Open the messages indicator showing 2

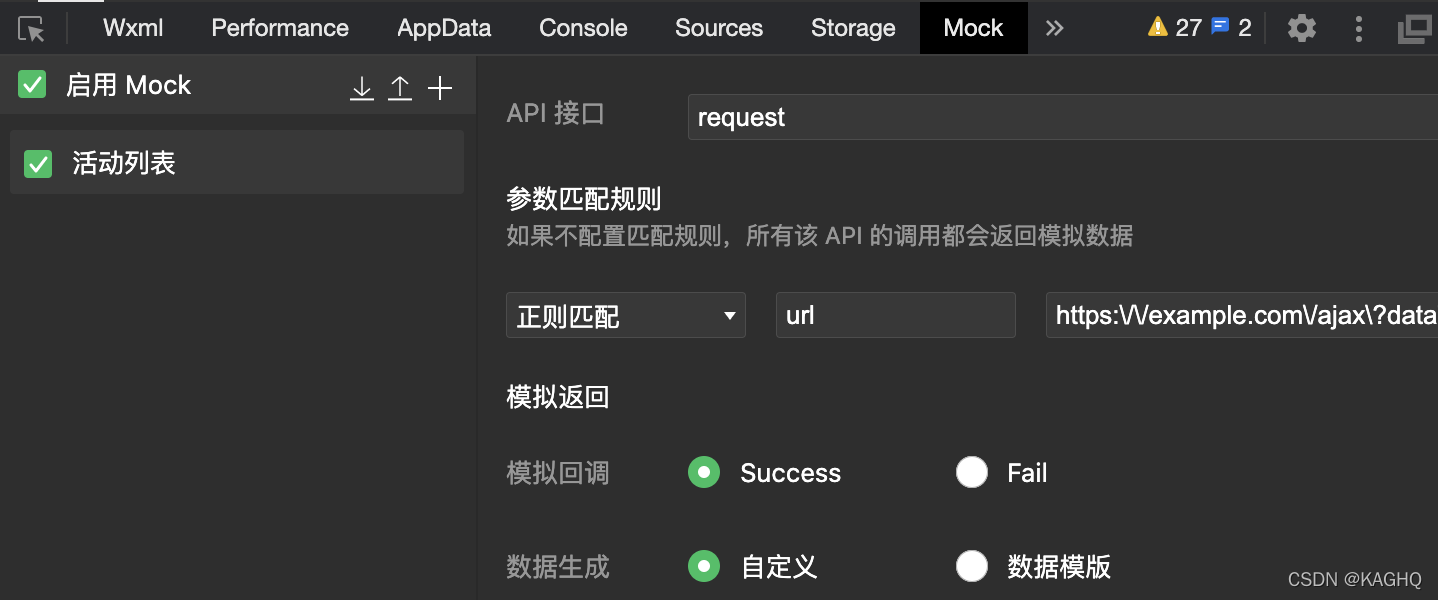[x=1233, y=27]
